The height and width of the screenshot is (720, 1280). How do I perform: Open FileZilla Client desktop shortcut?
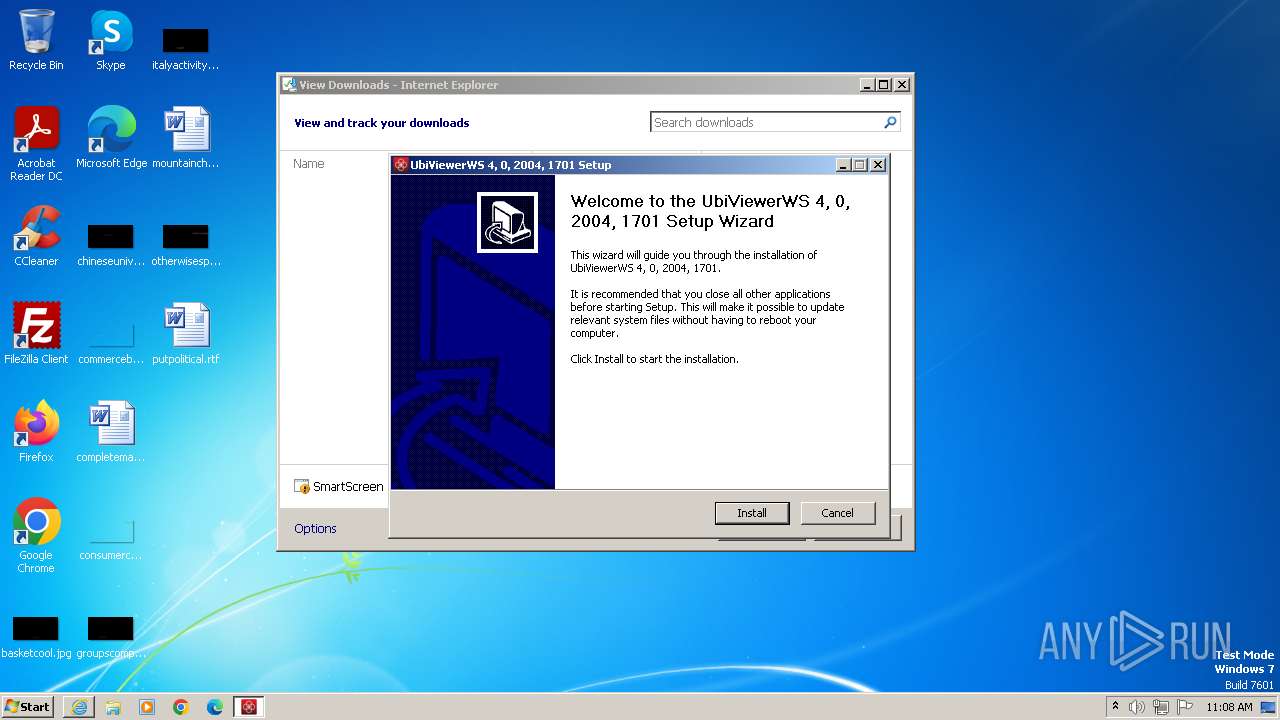coord(36,333)
